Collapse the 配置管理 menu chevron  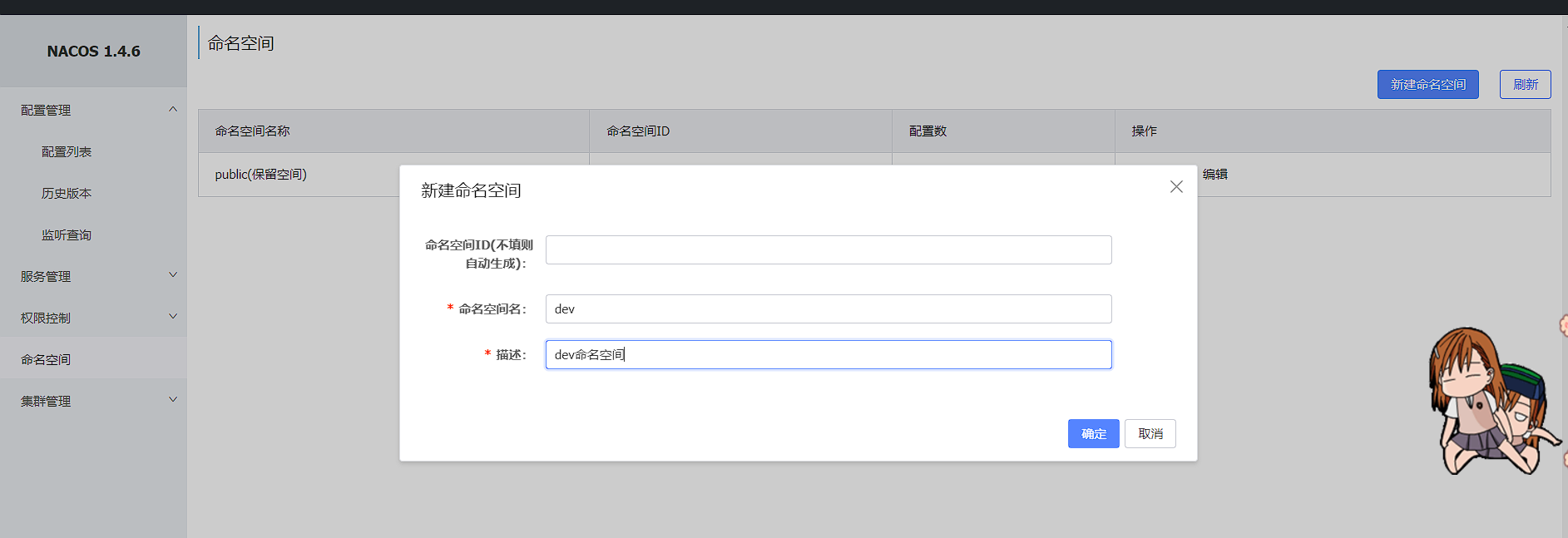[x=173, y=110]
